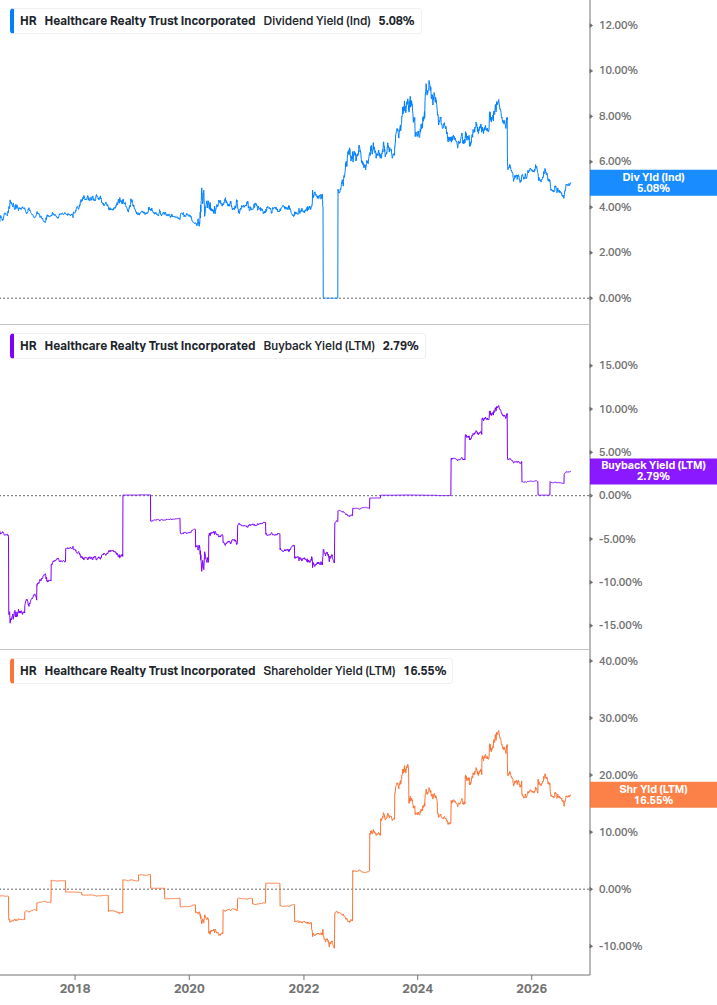
Task: Click the -10.00% tick on the shareholder yield axis
Action: coord(620,947)
